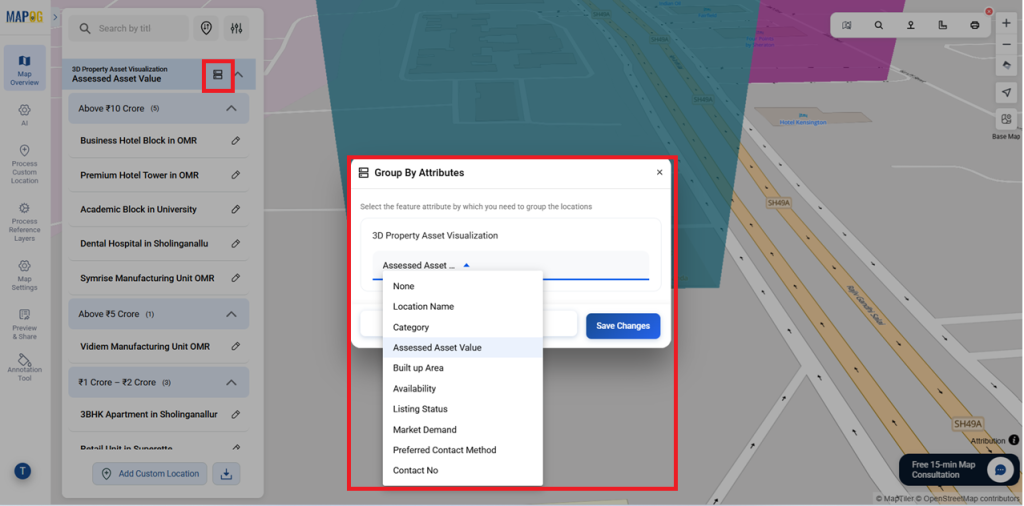The width and height of the screenshot is (1024, 506).
Task: Select the Annotation Tool in sidebar
Action: (x=24, y=368)
